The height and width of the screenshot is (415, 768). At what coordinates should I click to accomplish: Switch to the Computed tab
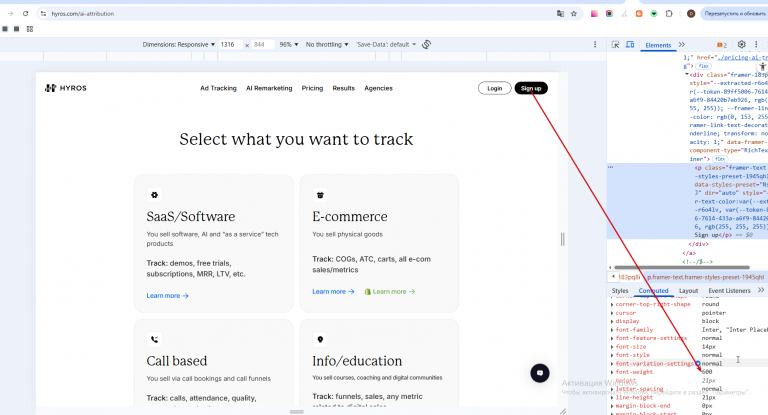653,291
